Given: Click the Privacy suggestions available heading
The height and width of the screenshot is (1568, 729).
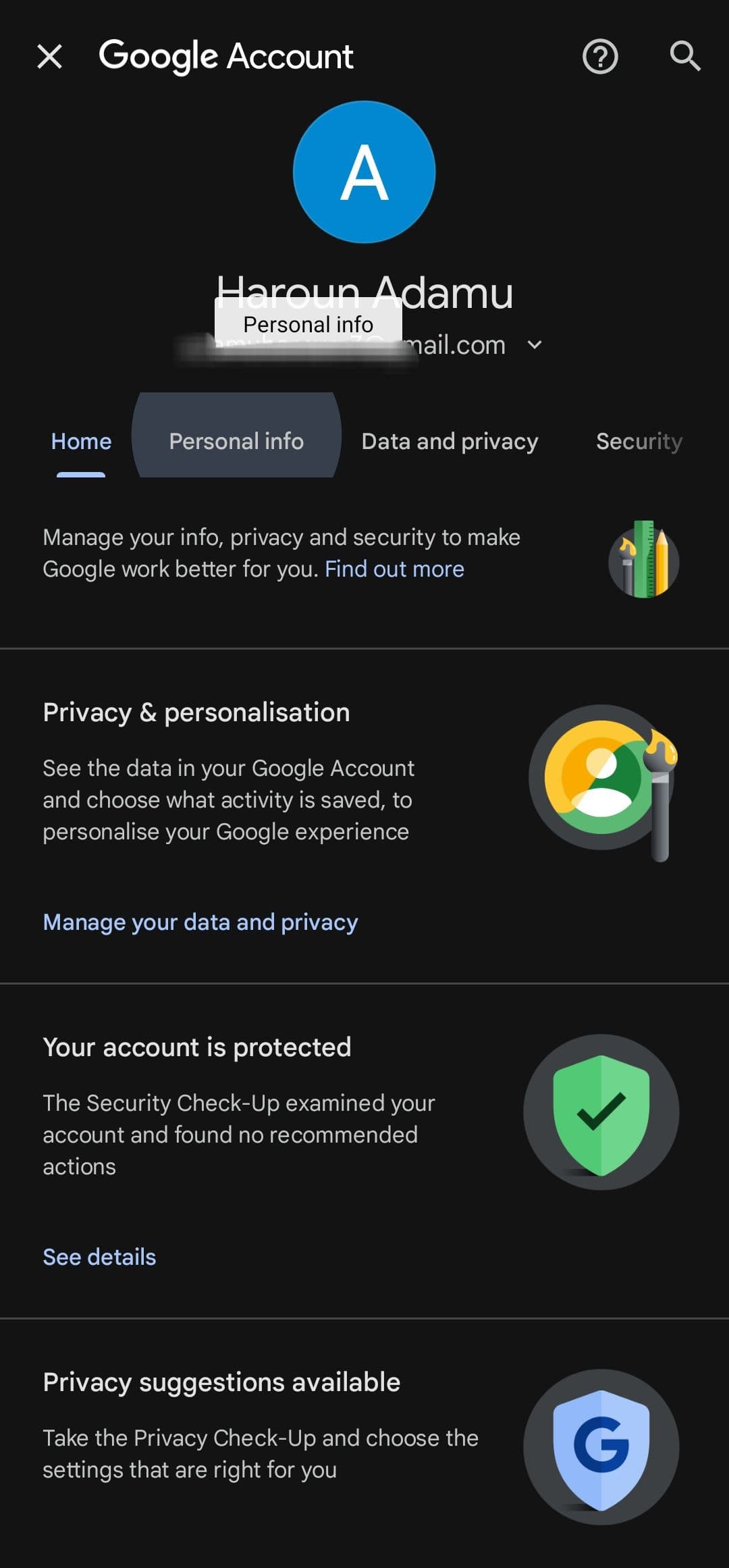Looking at the screenshot, I should (x=221, y=1381).
